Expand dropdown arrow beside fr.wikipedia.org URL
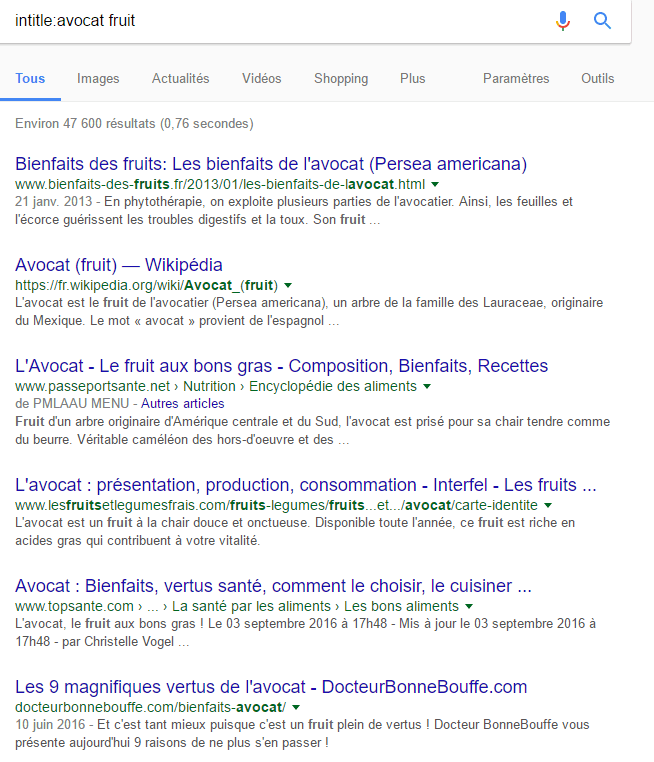Screen dimensions: 654x762 tap(288, 286)
